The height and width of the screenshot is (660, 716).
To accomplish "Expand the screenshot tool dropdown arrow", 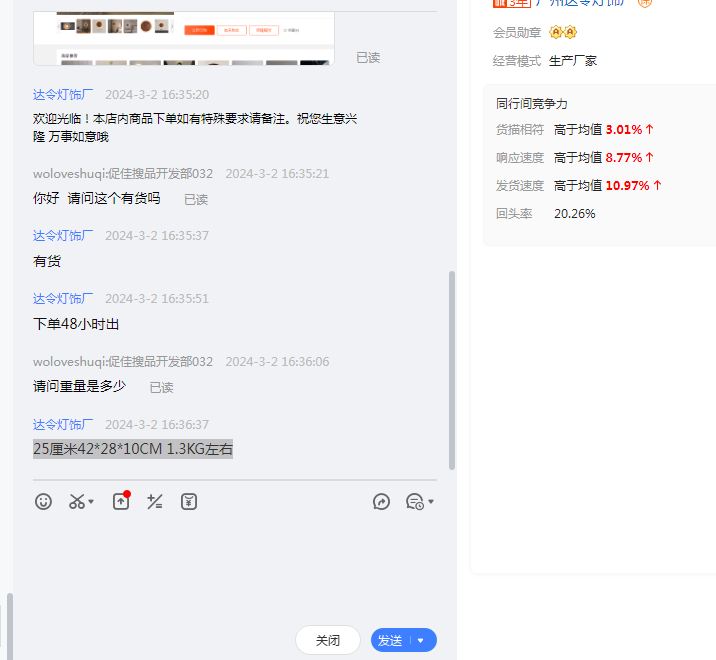I will tap(91, 502).
